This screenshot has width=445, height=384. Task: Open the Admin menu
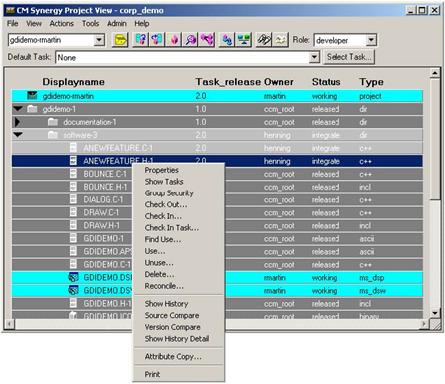[x=117, y=24]
